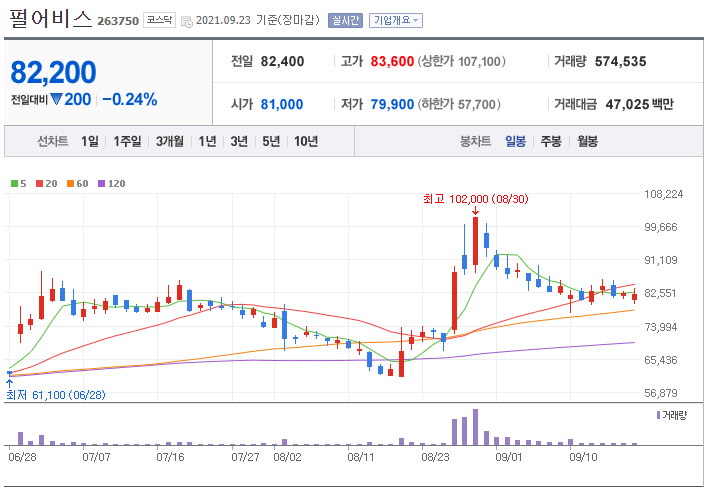The height and width of the screenshot is (487, 704).
Task: Click the tallest volume bar in the volume chart
Action: 475,427
